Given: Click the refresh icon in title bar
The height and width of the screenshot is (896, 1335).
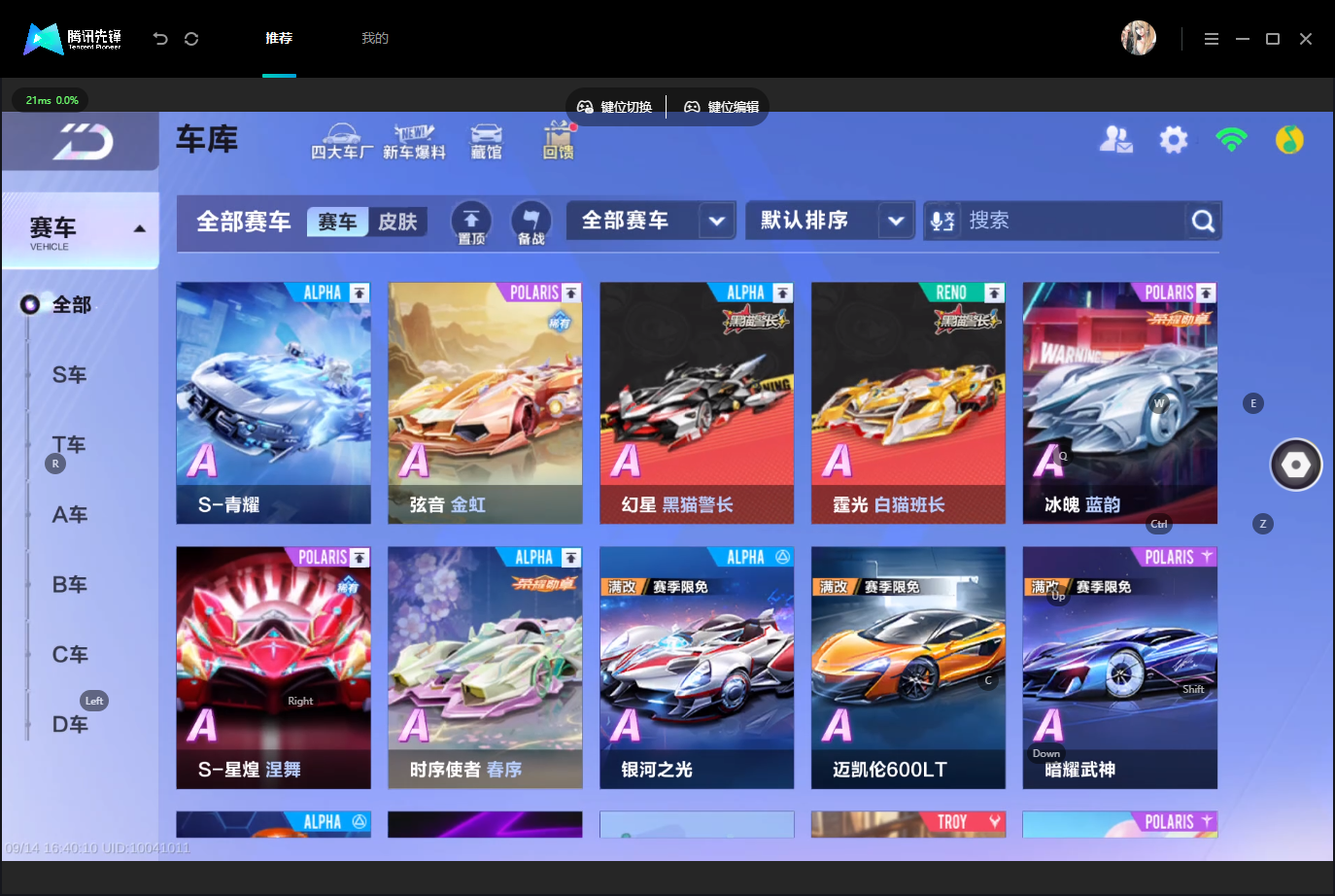Looking at the screenshot, I should click(191, 39).
